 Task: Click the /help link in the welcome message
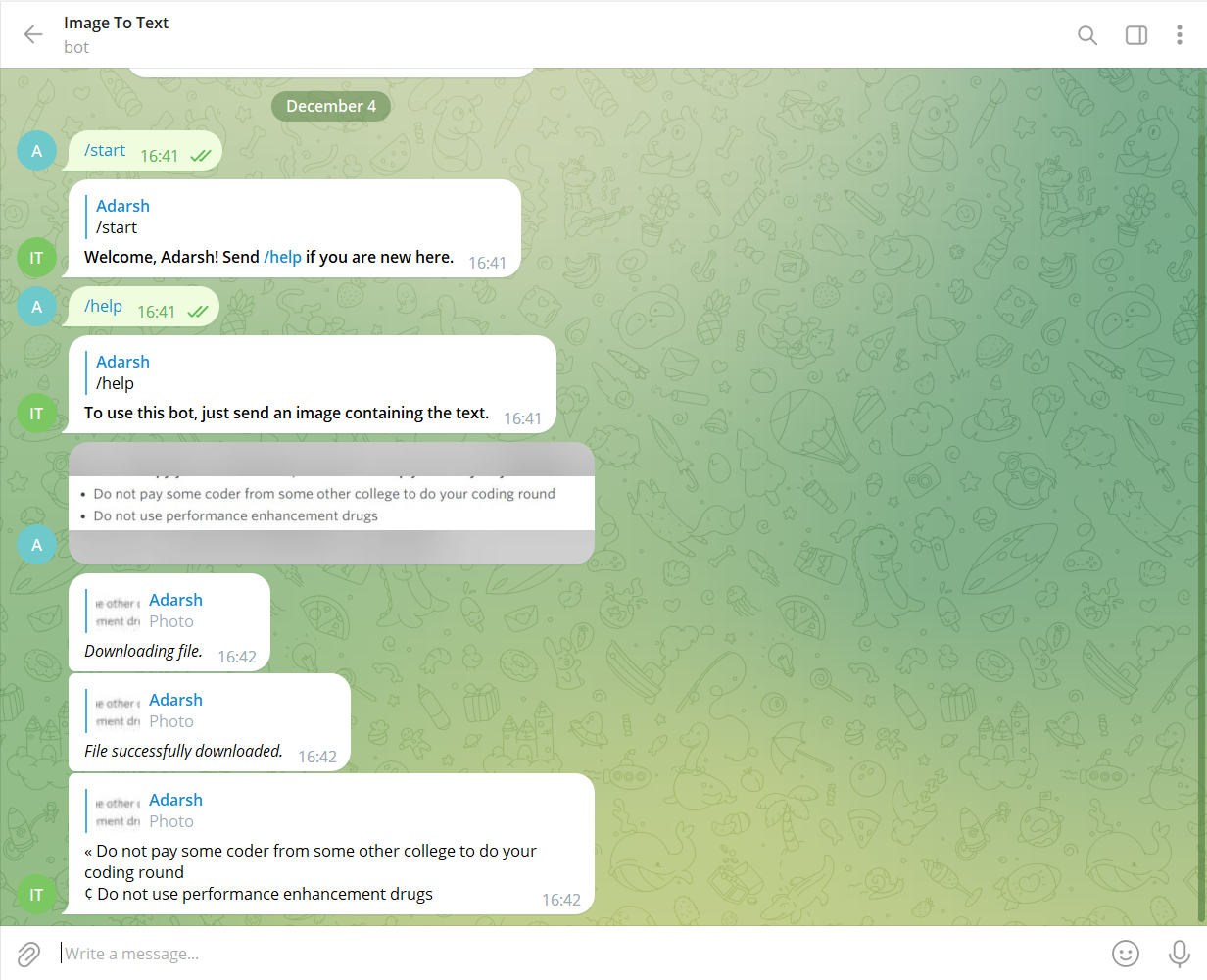(x=282, y=257)
